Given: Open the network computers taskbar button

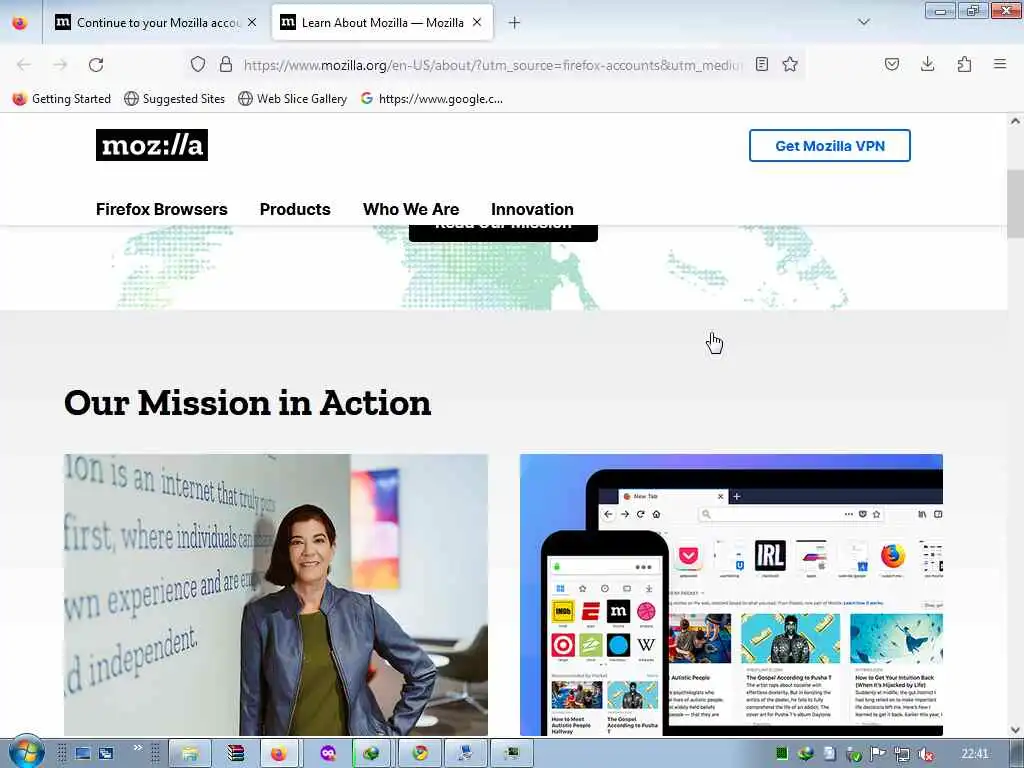Looking at the screenshot, I should (465, 754).
